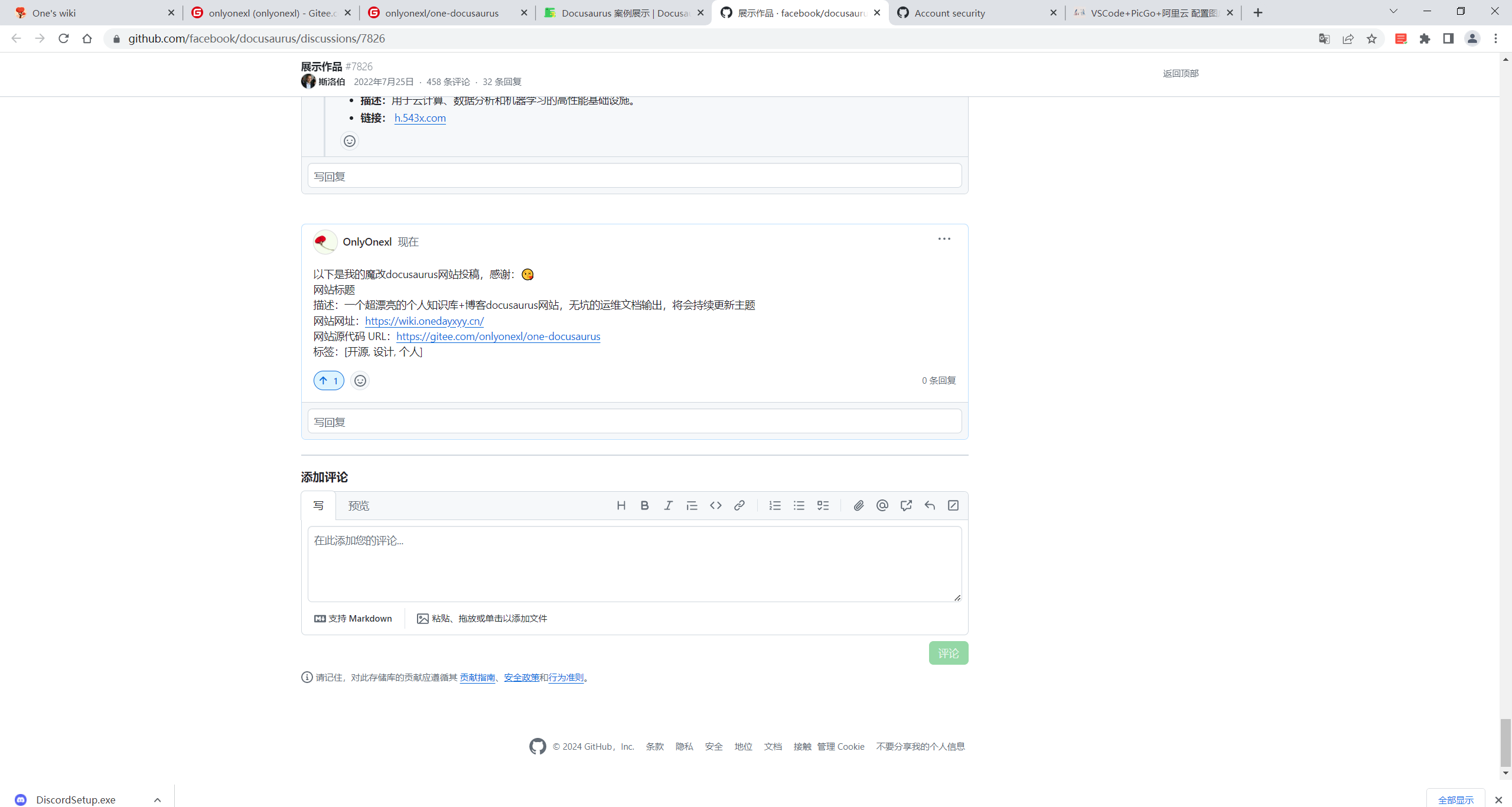Switch to the One's wiki tab
The width and height of the screenshot is (1512, 807).
[x=94, y=13]
